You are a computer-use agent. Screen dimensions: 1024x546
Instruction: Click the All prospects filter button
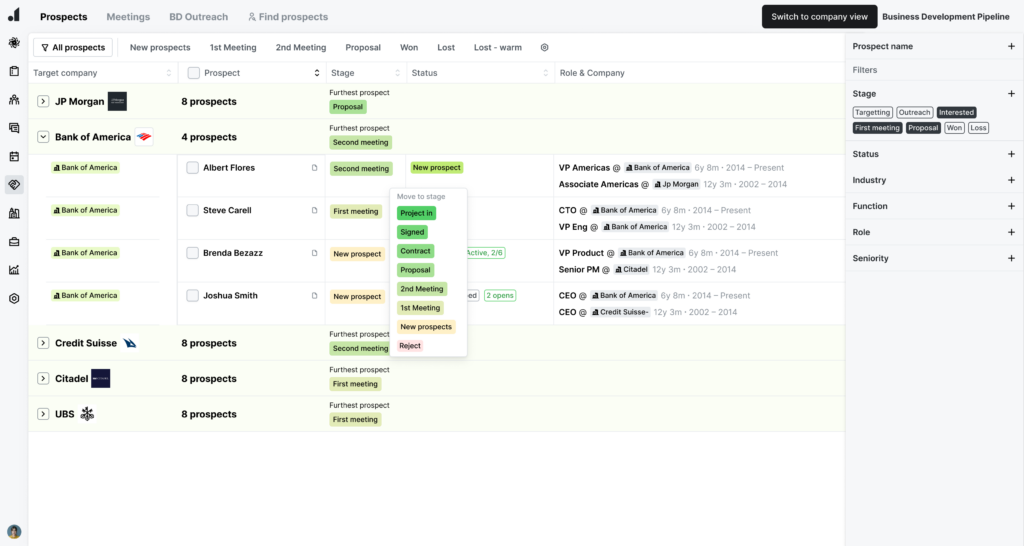pos(73,48)
